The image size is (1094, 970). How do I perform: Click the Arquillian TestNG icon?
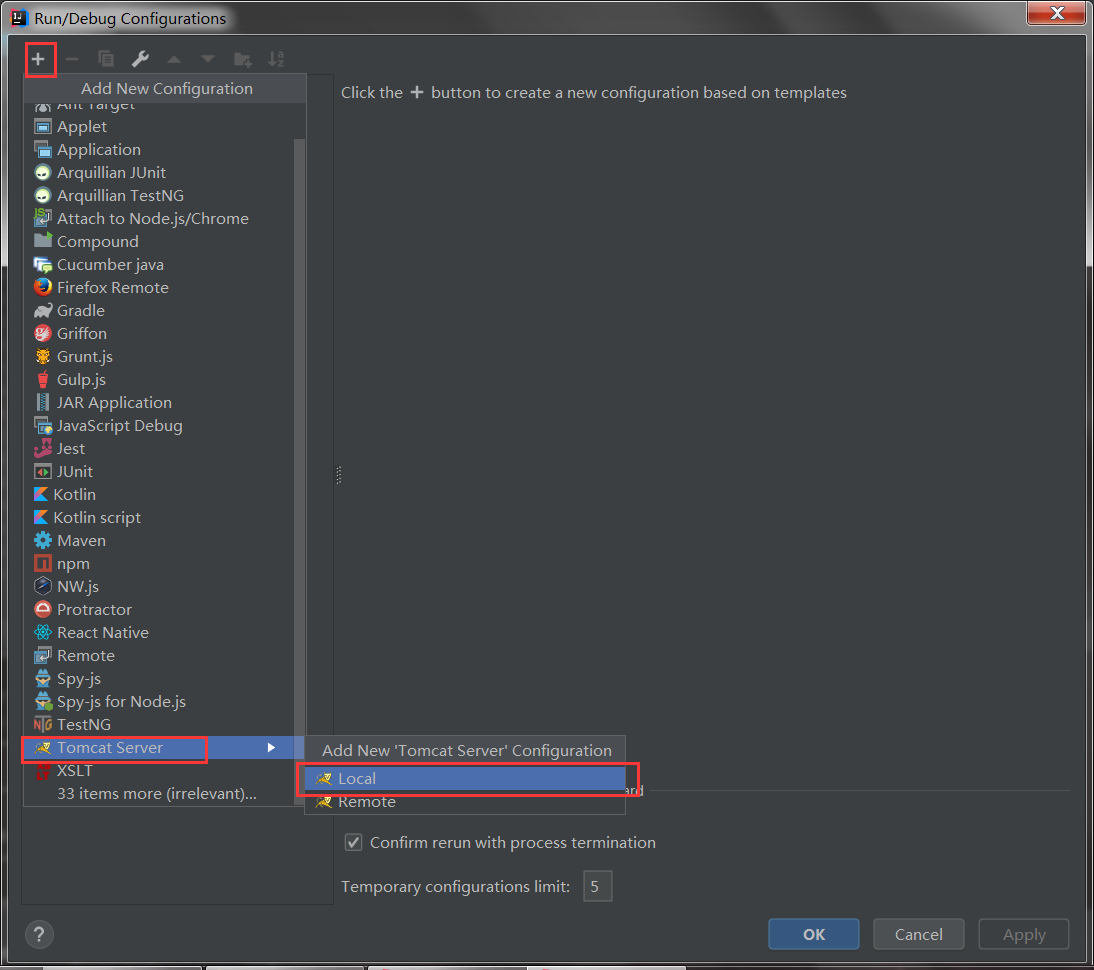coord(43,196)
